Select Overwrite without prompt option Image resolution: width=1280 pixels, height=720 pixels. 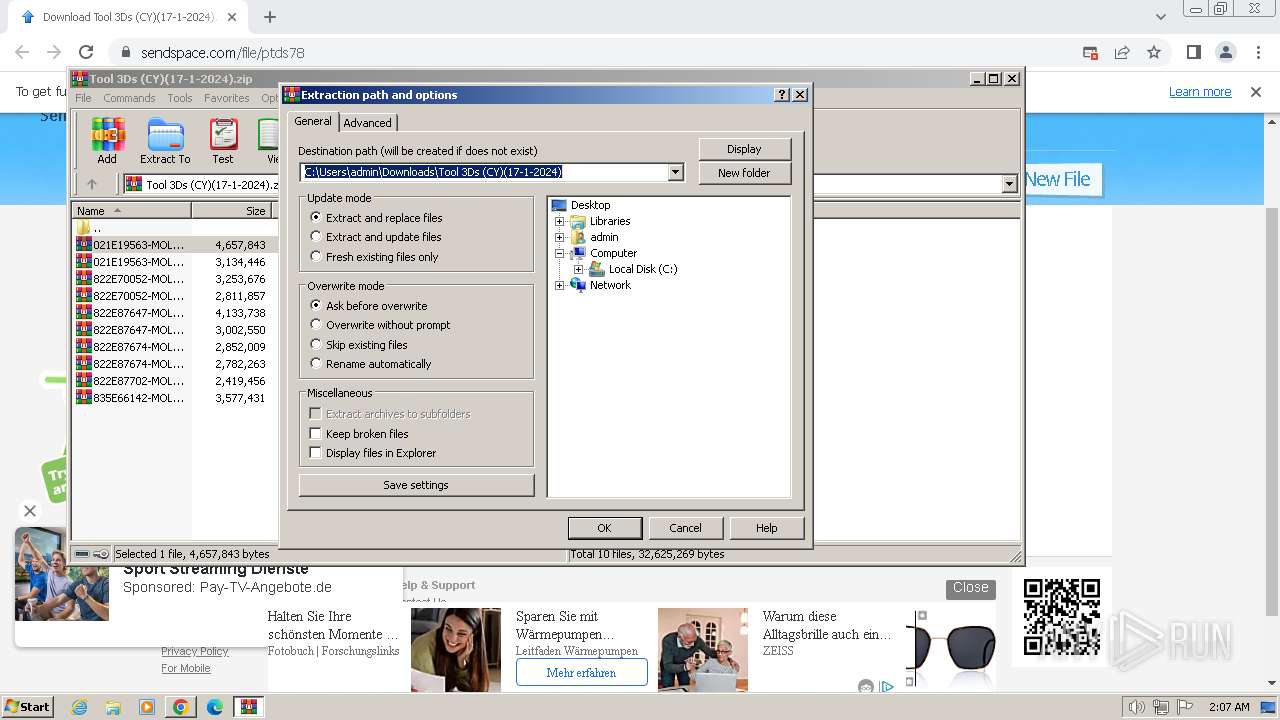[380, 325]
